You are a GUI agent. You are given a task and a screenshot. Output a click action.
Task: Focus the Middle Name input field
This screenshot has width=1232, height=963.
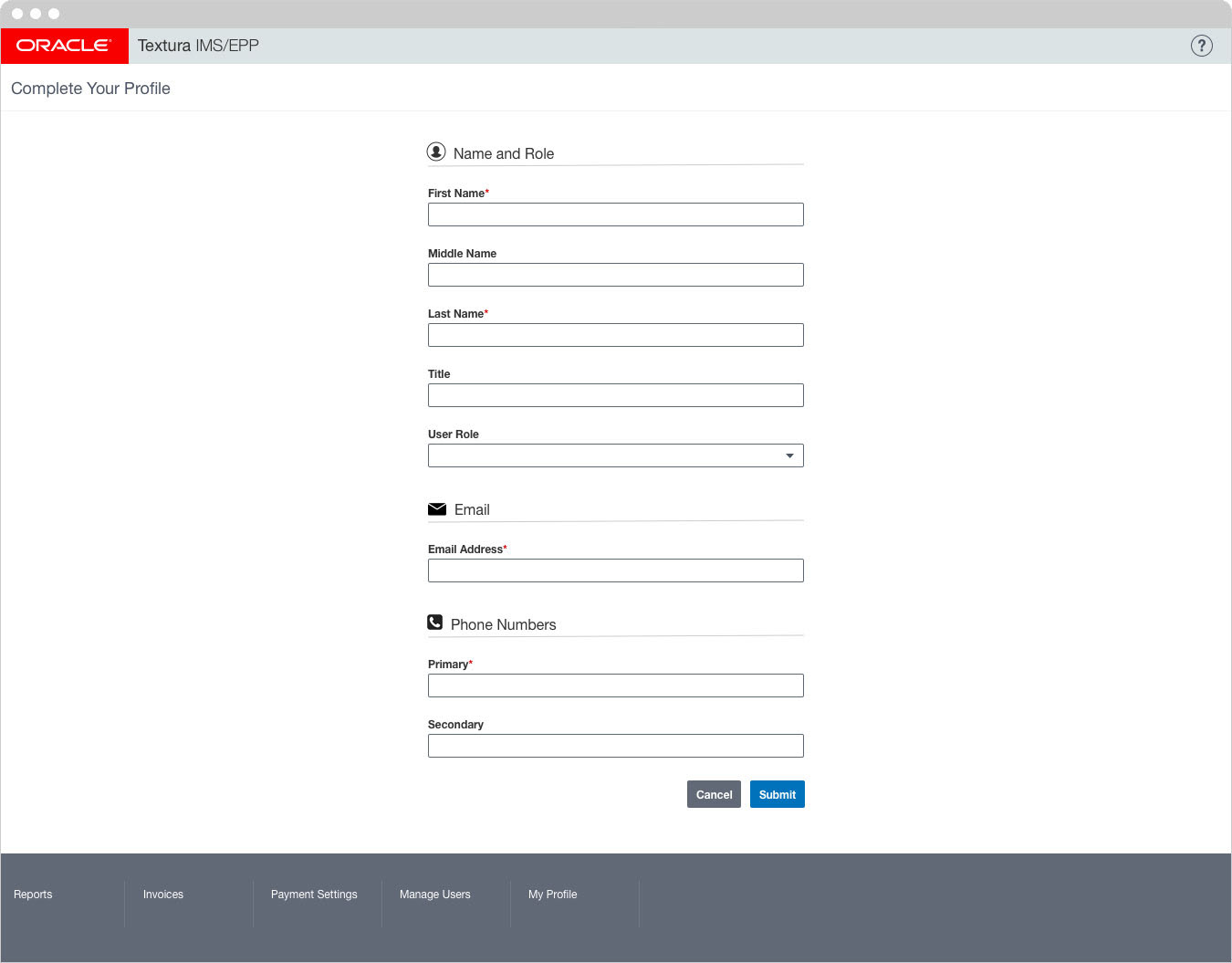click(616, 275)
